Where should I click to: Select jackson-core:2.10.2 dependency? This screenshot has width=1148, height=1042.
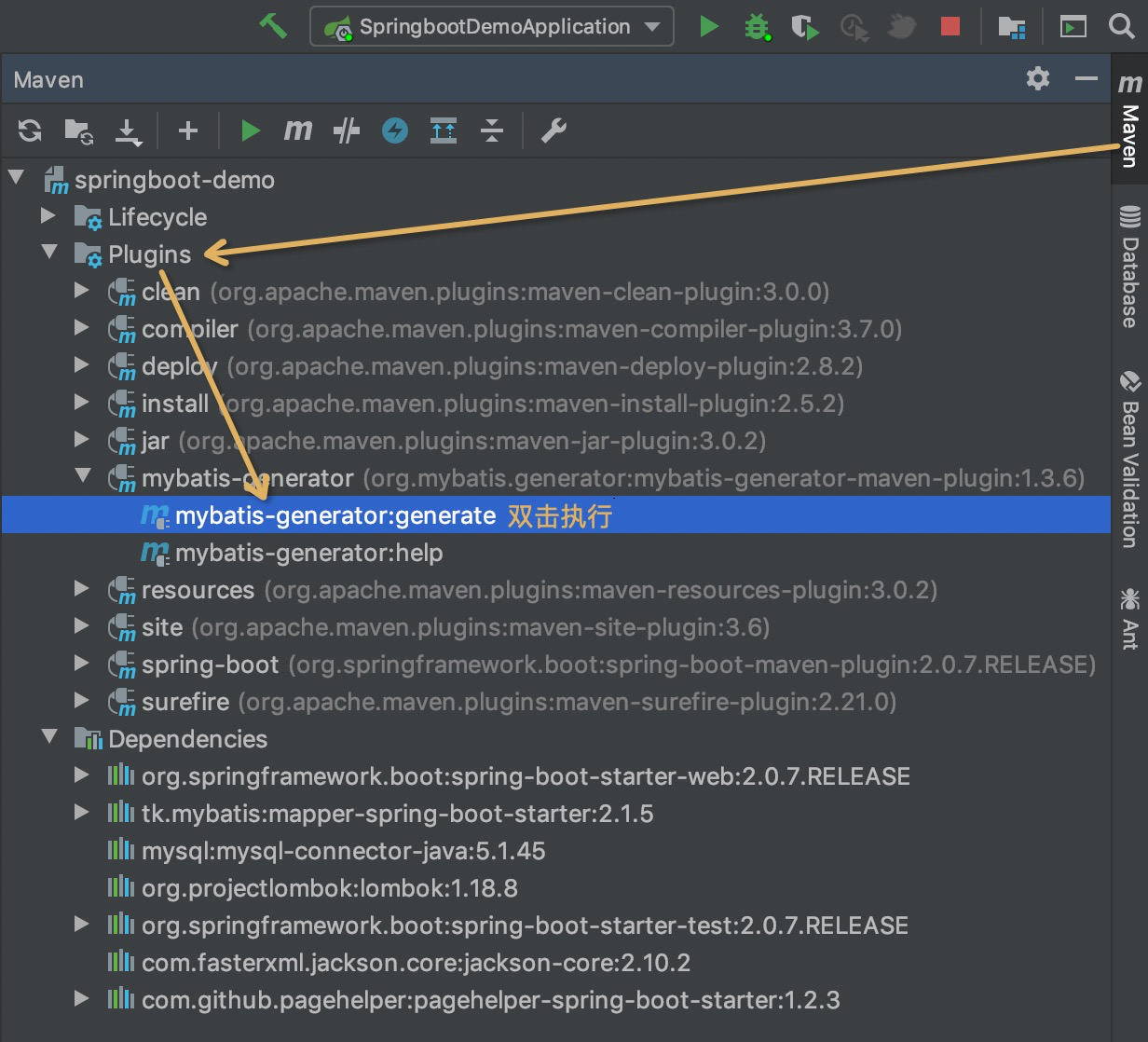point(416,963)
